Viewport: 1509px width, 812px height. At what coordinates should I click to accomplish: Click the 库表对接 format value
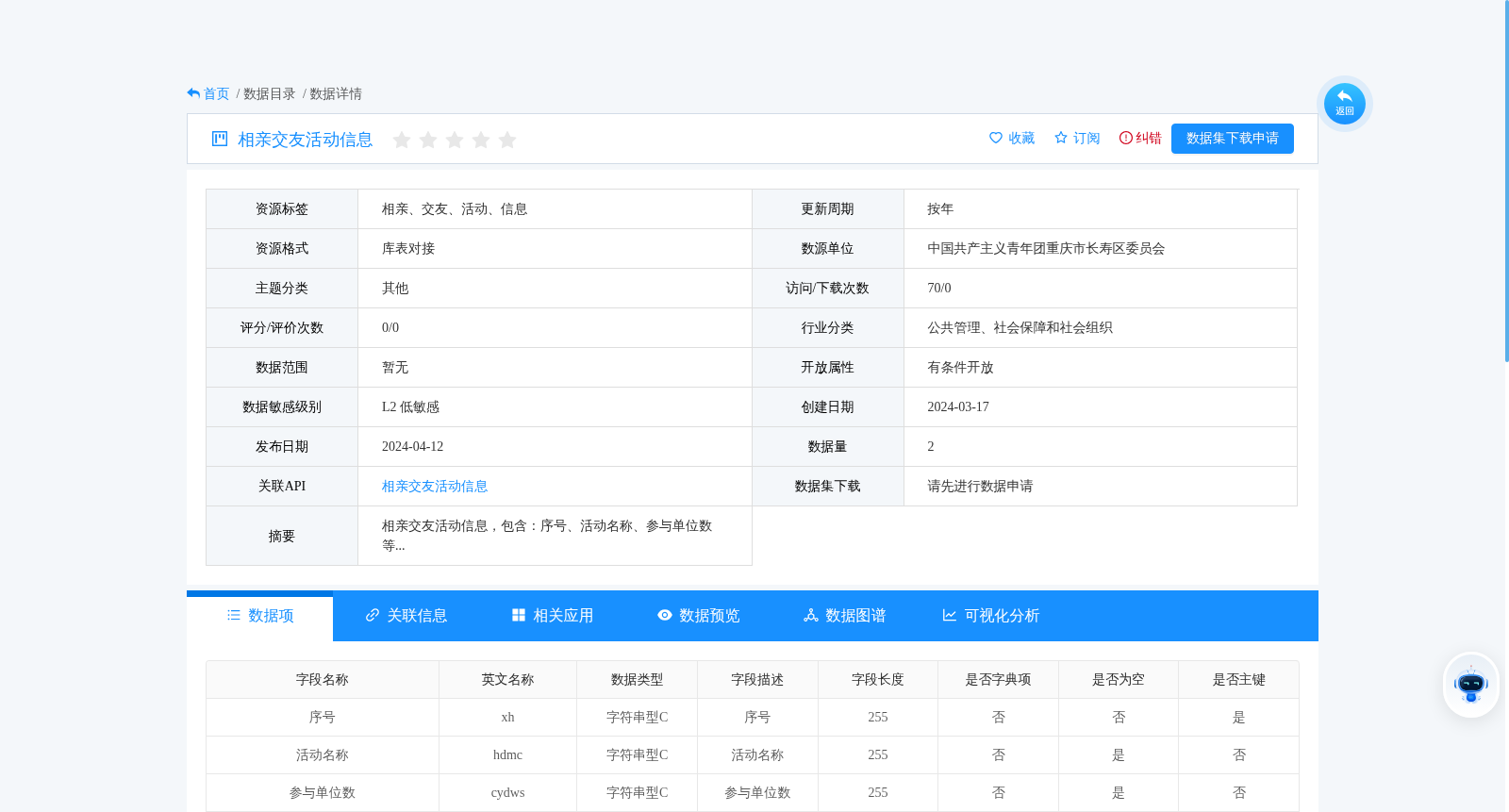(x=408, y=248)
